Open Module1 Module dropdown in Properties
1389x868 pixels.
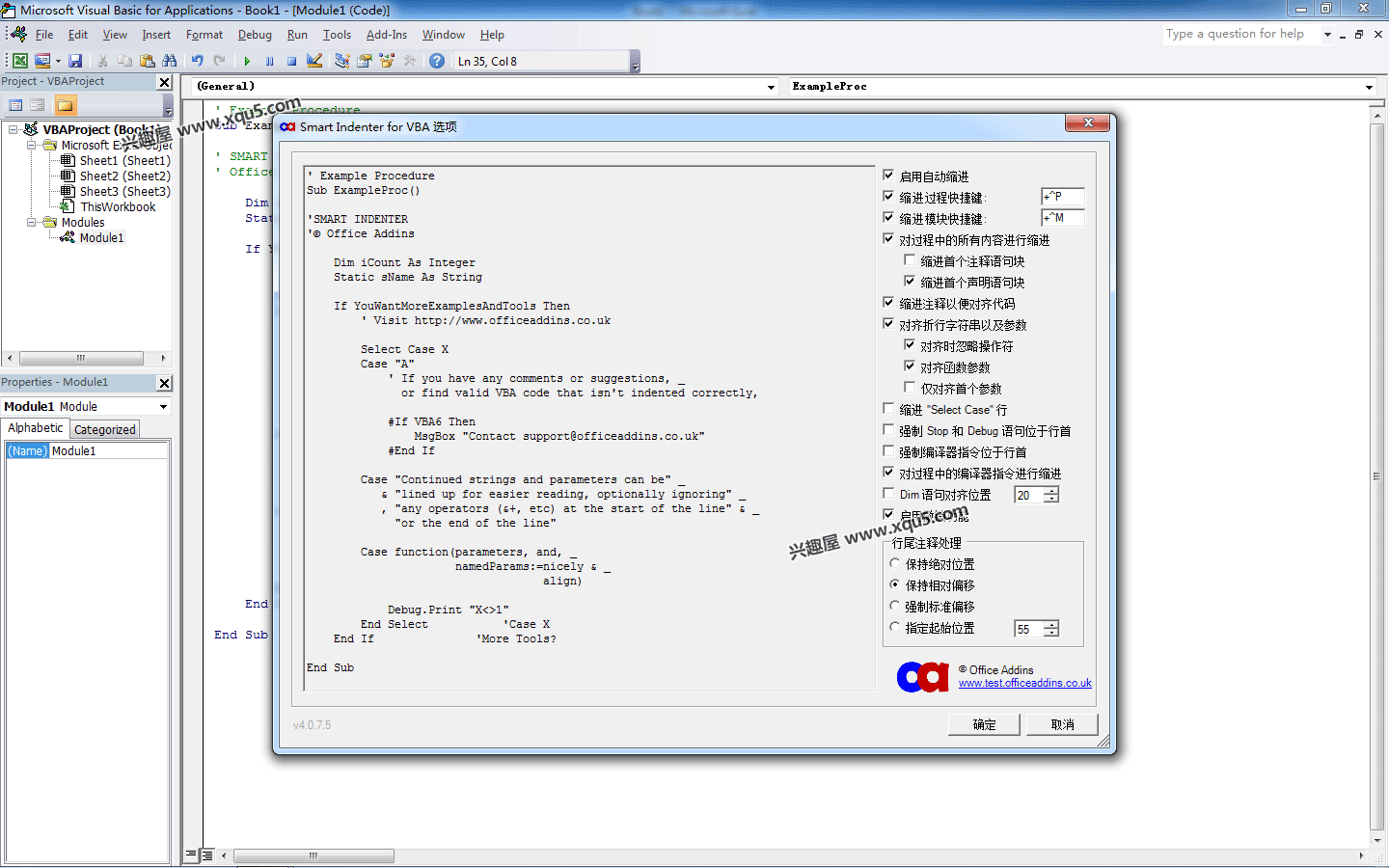(163, 407)
